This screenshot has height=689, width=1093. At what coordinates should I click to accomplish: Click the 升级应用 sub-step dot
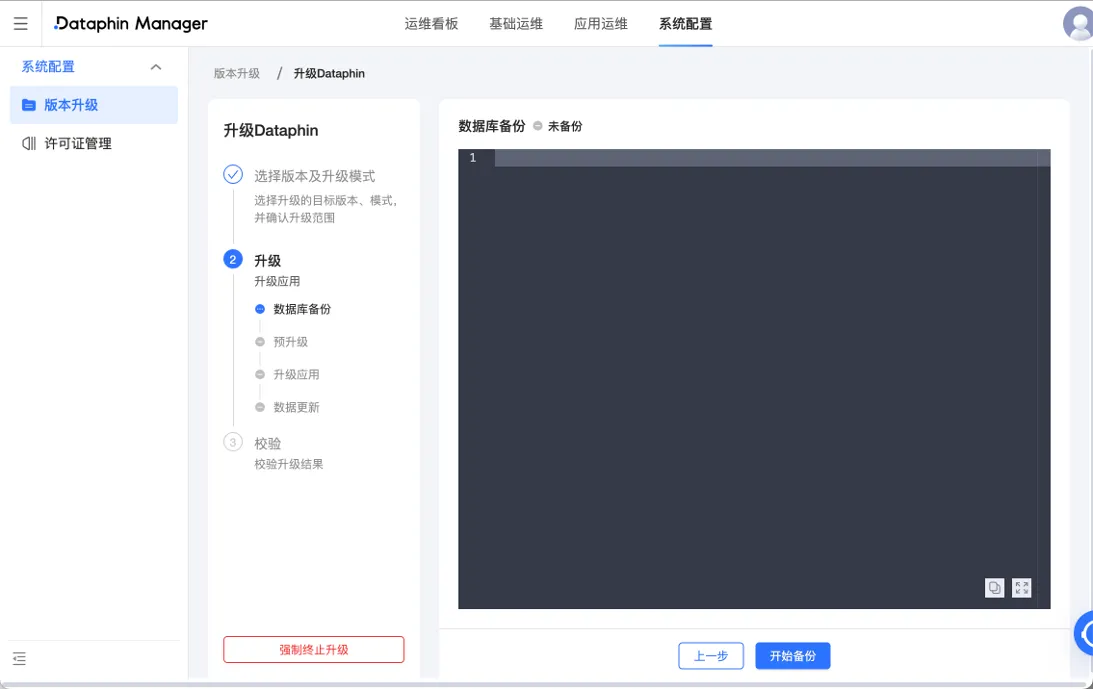point(260,374)
